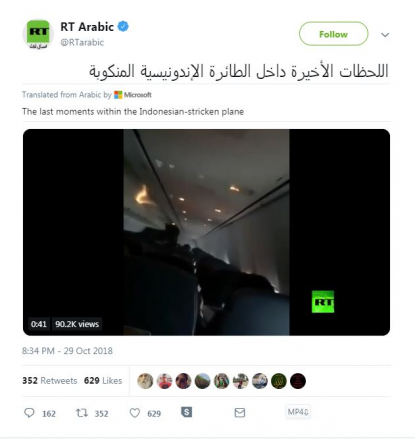
Task: Play the plane cabin video
Action: [206, 232]
